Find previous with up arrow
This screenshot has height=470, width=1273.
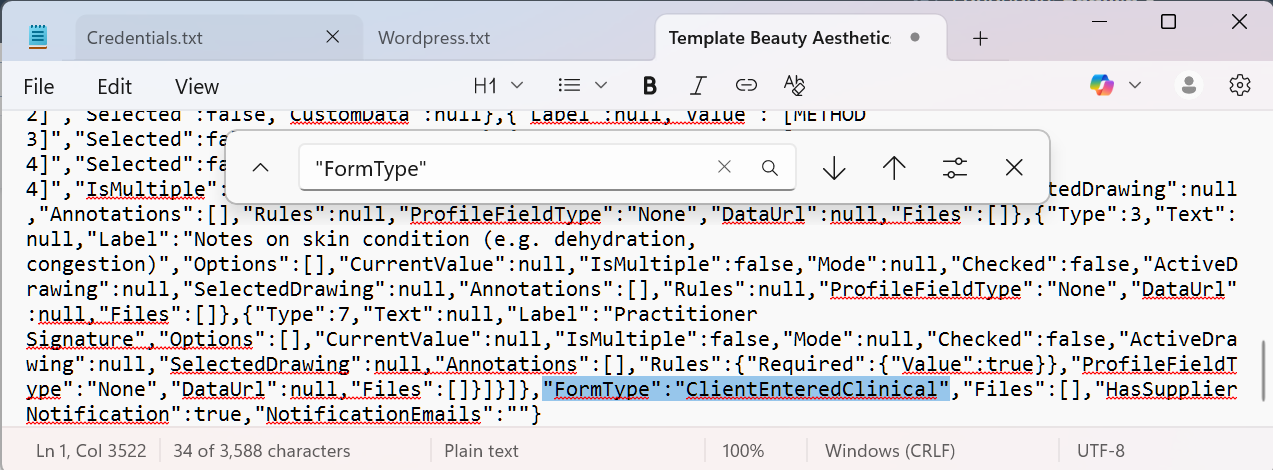pyautogui.click(x=894, y=167)
